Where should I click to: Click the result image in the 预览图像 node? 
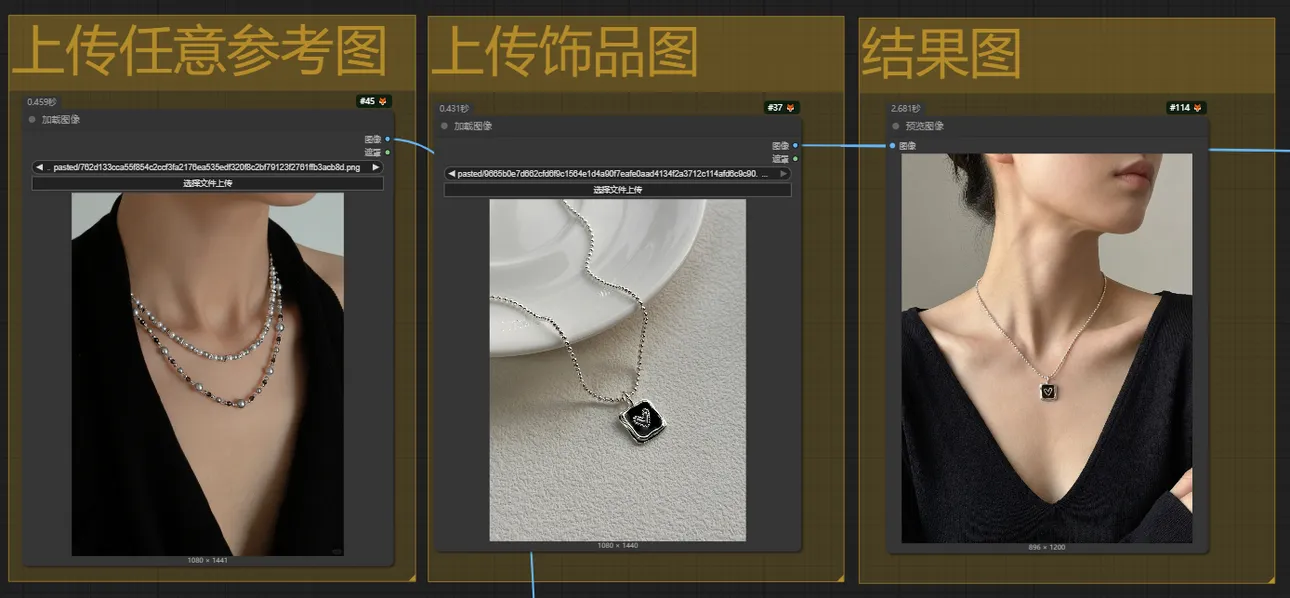pyautogui.click(x=1046, y=348)
